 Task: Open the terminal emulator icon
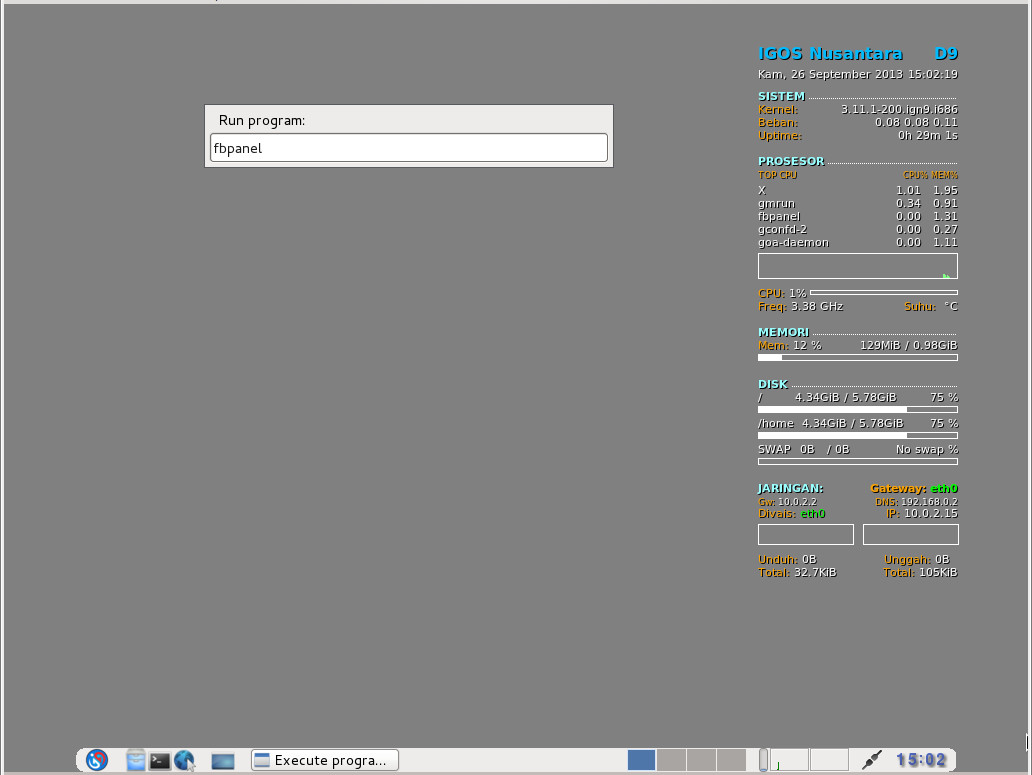[x=160, y=760]
